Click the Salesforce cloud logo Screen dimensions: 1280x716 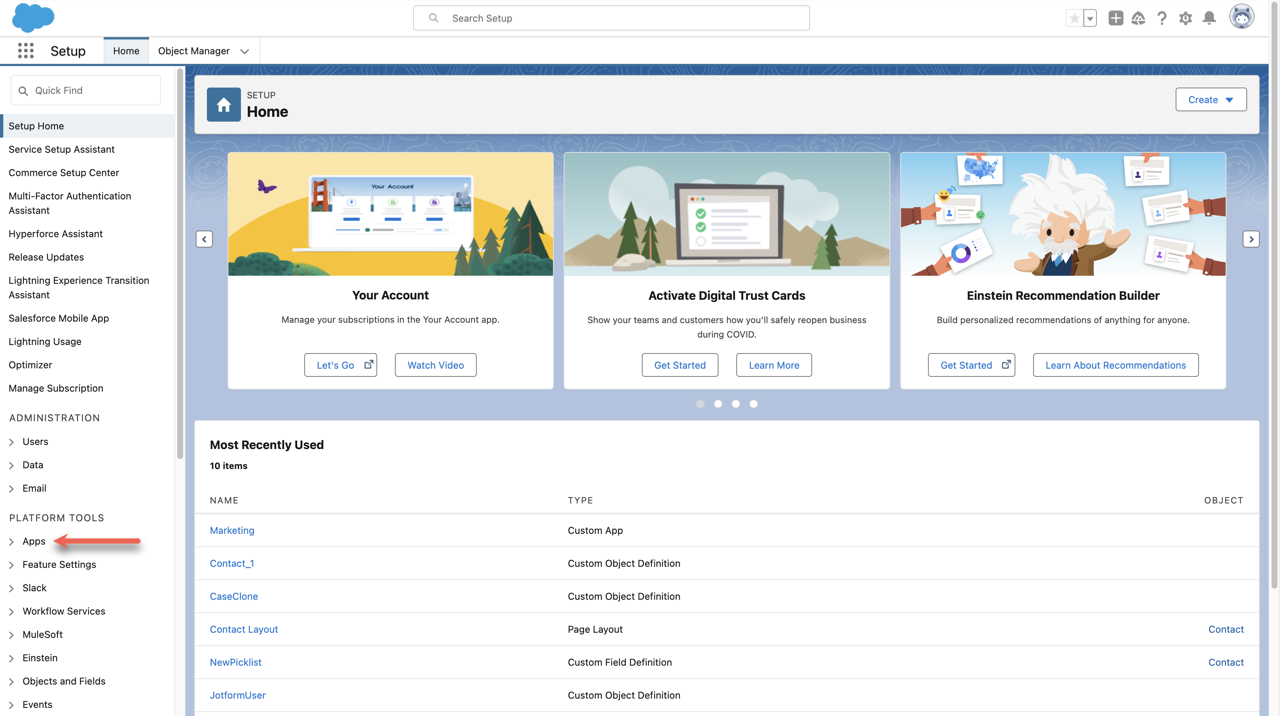pos(33,18)
